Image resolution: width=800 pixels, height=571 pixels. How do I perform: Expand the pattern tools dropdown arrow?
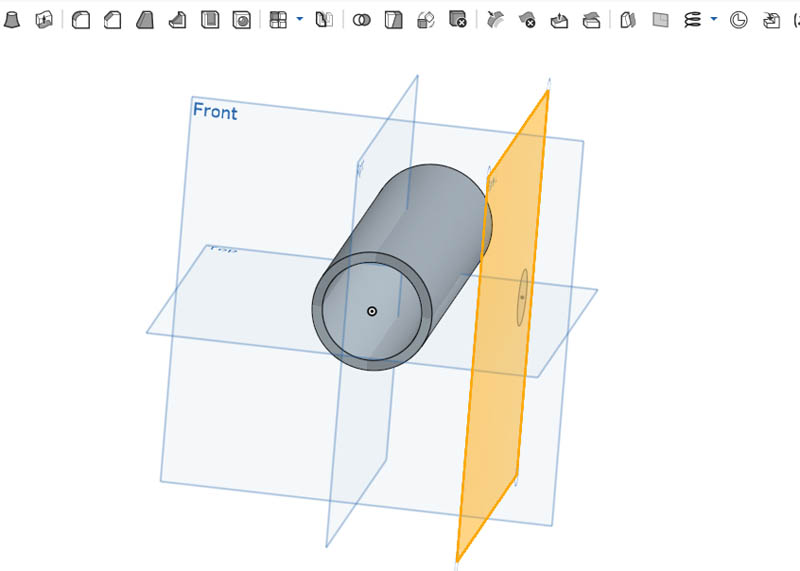coord(299,19)
